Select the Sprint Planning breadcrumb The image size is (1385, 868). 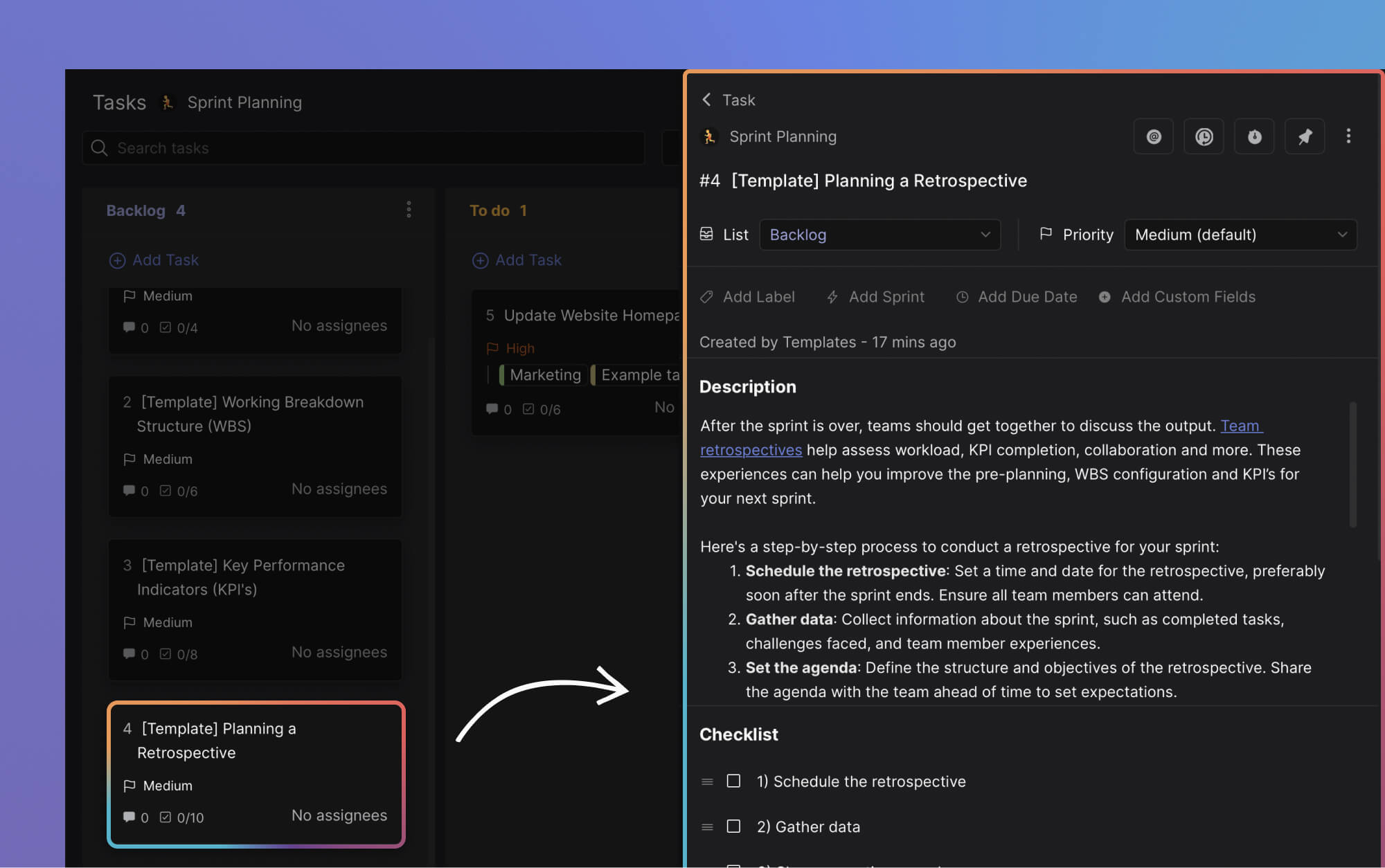[x=783, y=136]
